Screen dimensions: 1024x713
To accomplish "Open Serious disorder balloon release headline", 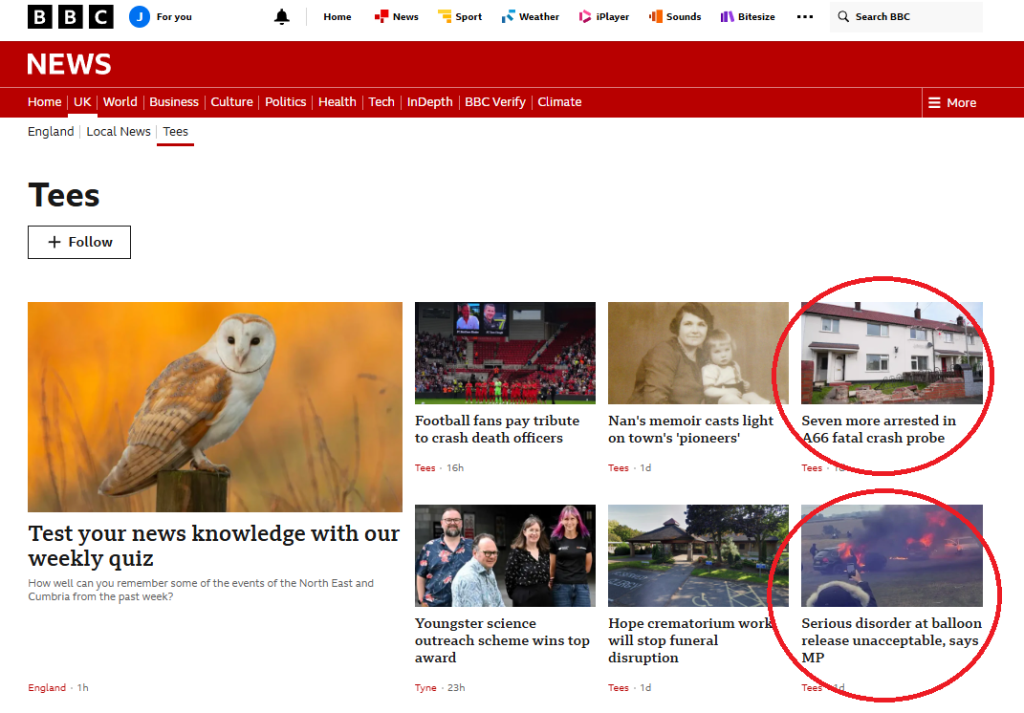I will tap(891, 641).
